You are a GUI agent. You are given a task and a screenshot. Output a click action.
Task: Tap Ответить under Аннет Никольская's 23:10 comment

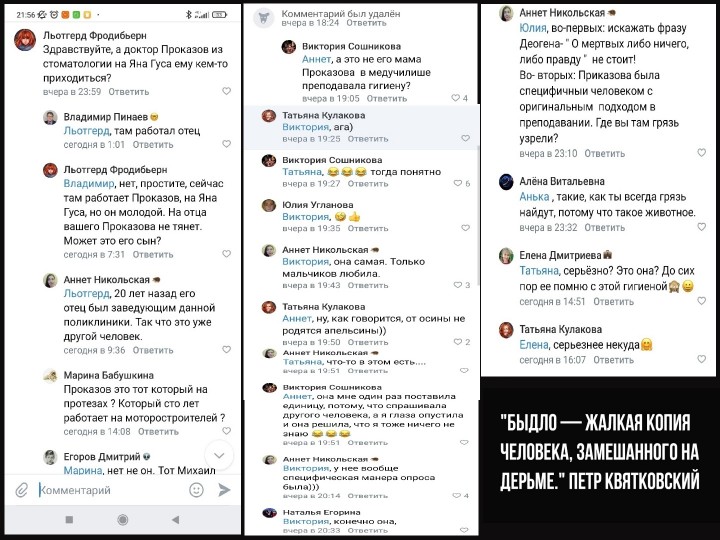click(605, 153)
